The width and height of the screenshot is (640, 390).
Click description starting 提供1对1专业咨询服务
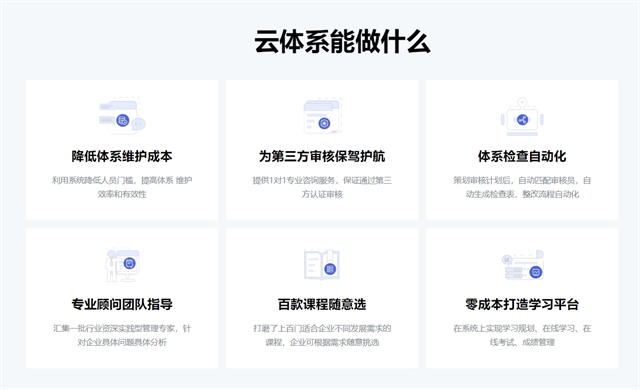click(322, 187)
